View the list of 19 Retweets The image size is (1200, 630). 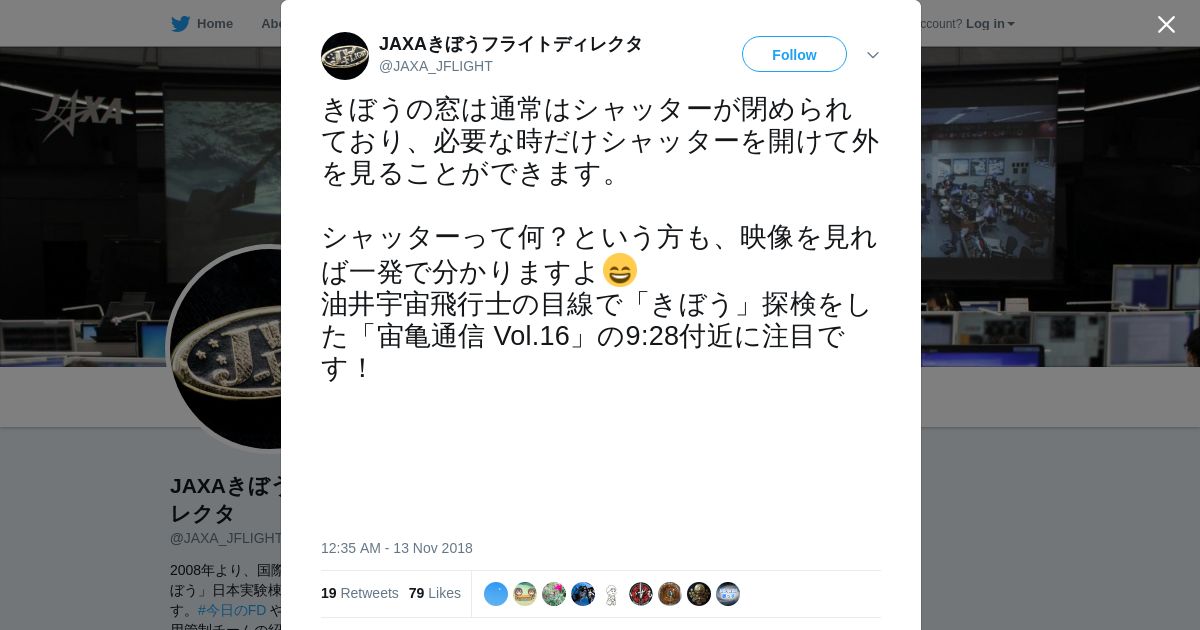pyautogui.click(x=359, y=593)
